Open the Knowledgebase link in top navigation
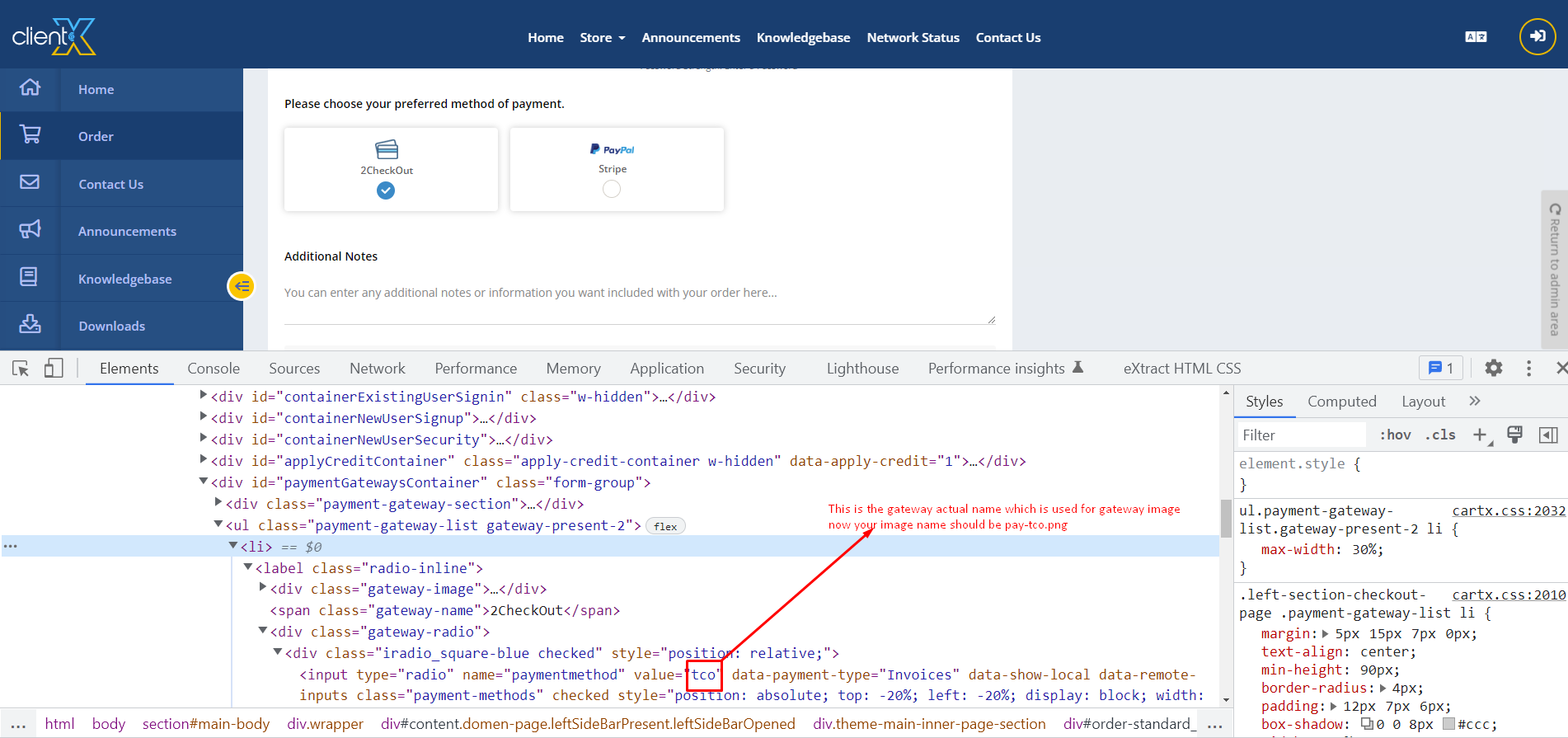The width and height of the screenshot is (1568, 738). click(803, 38)
